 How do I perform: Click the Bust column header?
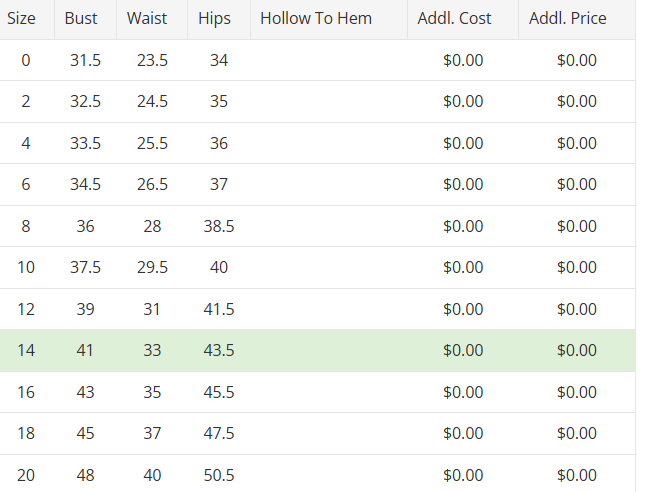[81, 19]
